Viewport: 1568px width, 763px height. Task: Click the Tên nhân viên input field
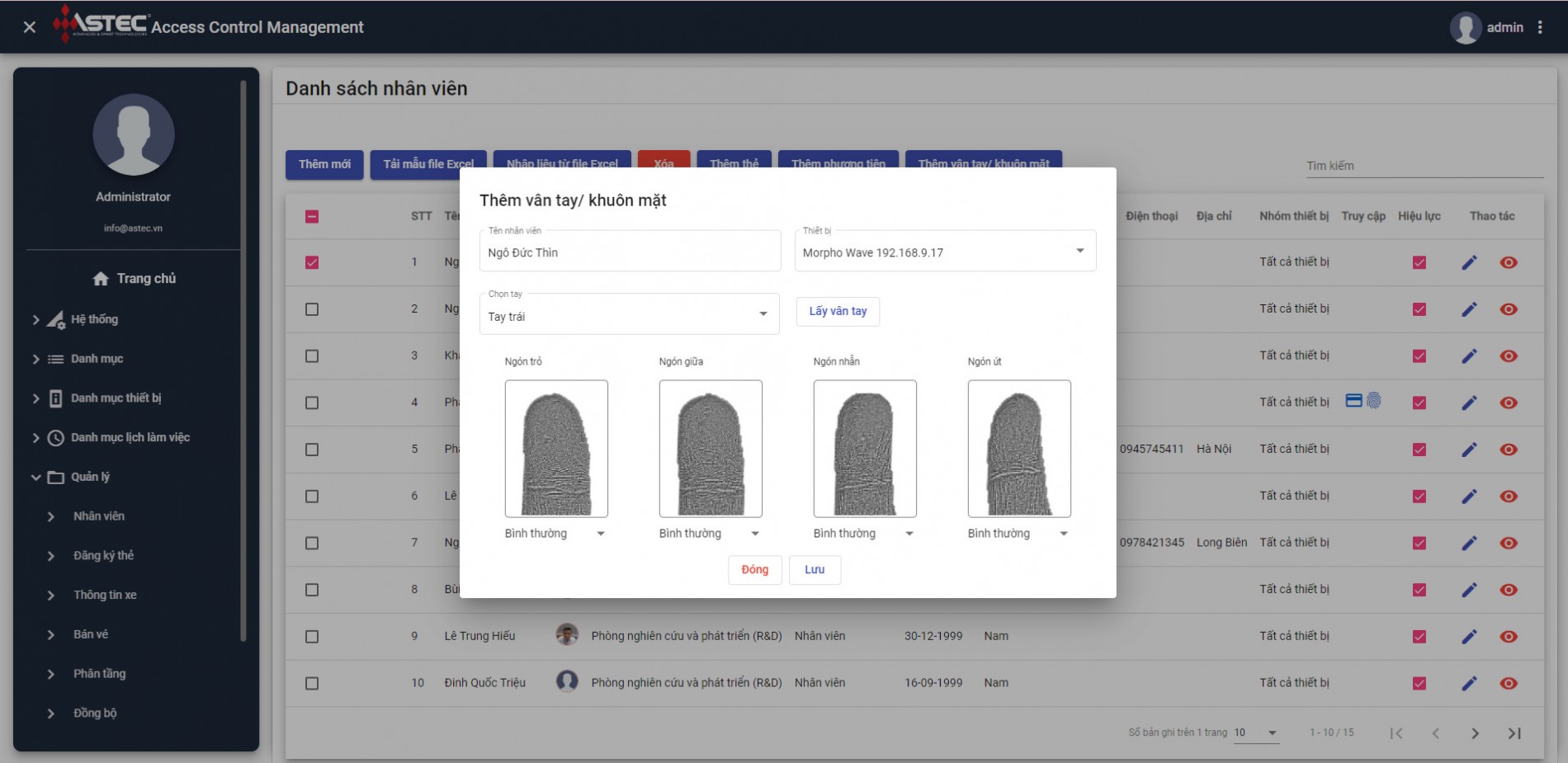(x=630, y=252)
